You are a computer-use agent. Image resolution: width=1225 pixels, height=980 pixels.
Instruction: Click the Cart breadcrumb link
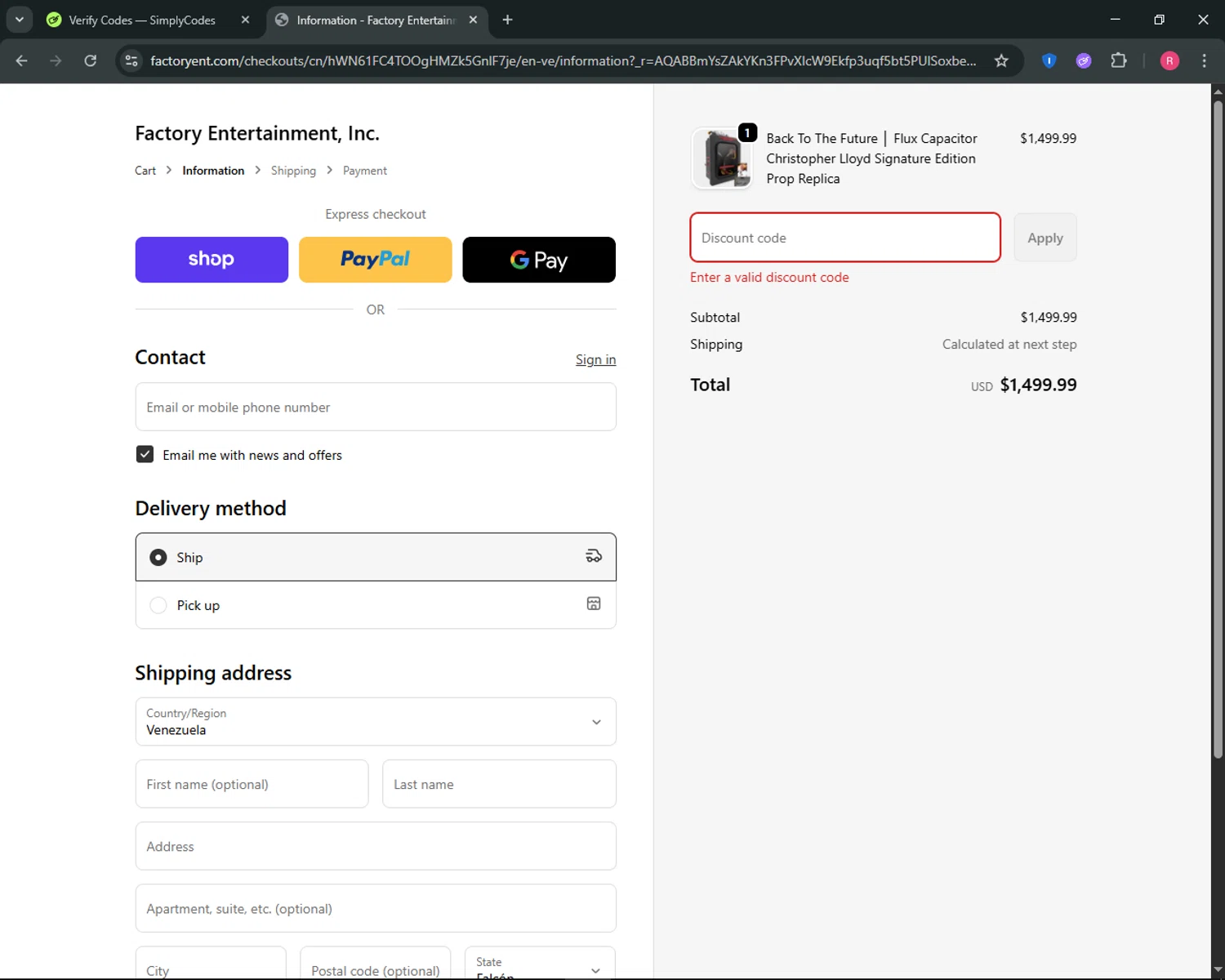tap(145, 171)
